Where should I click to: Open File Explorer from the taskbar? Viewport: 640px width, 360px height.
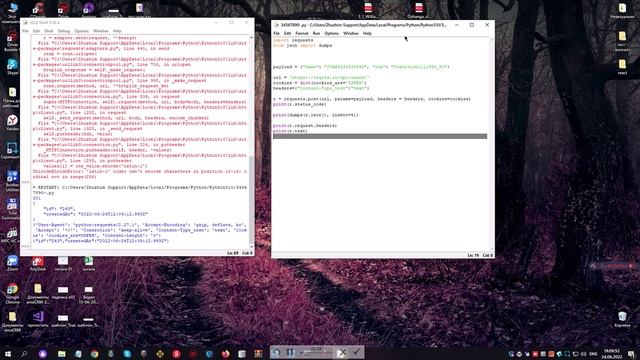[62, 353]
